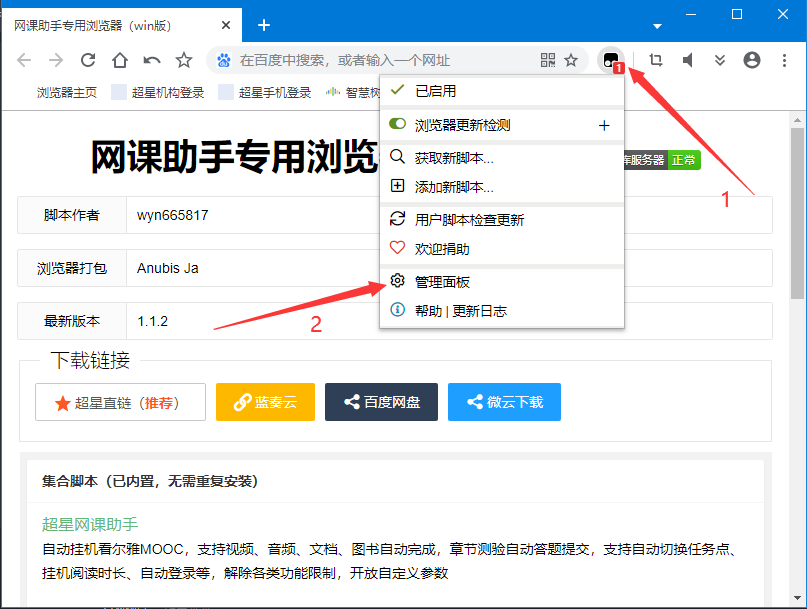Click the heart icon beside 欢迎捐助

[397, 248]
